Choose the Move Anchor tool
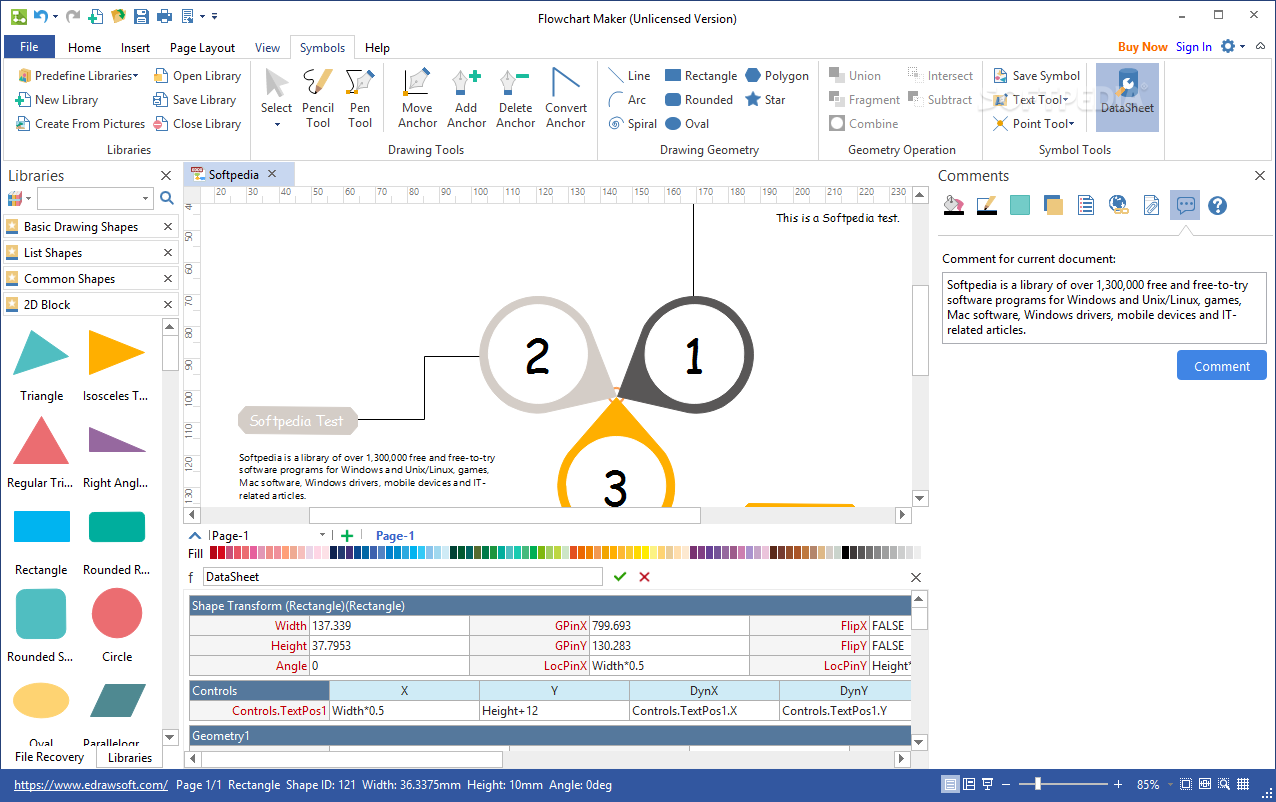 click(417, 98)
